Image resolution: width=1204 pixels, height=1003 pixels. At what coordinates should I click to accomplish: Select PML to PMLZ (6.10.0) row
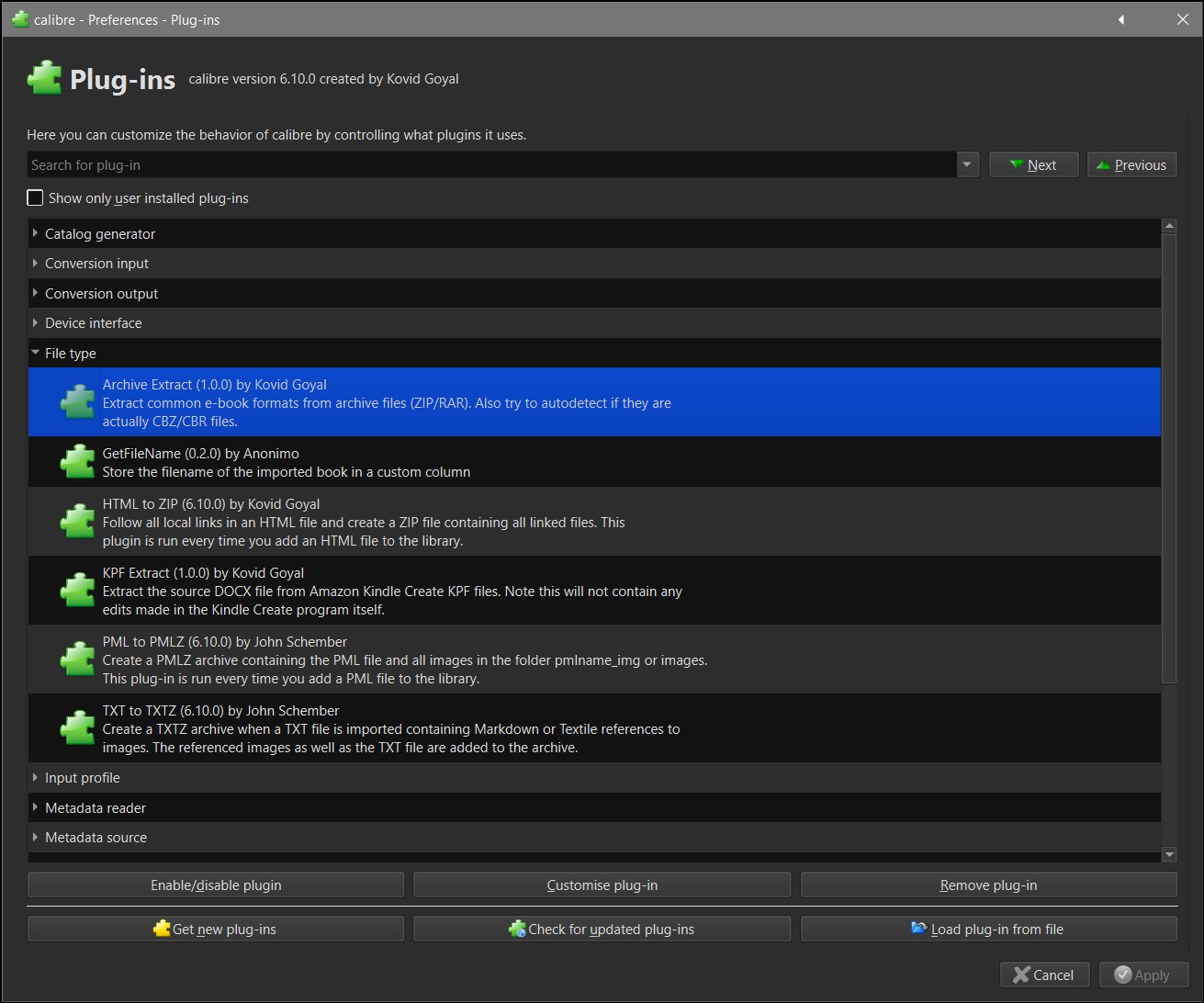pyautogui.click(x=594, y=659)
